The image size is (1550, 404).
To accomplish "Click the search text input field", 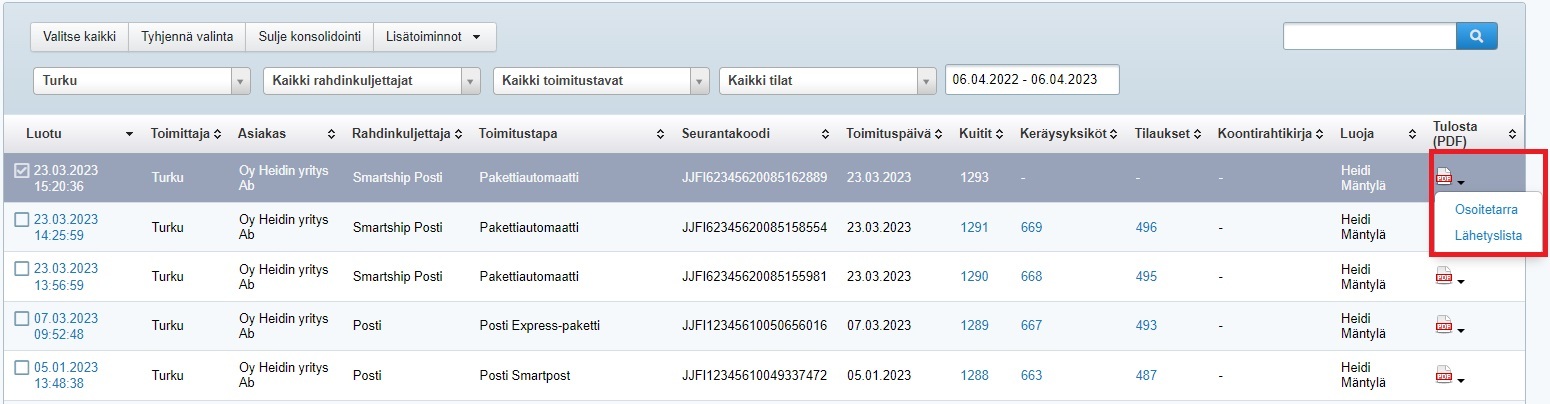I will (1369, 37).
